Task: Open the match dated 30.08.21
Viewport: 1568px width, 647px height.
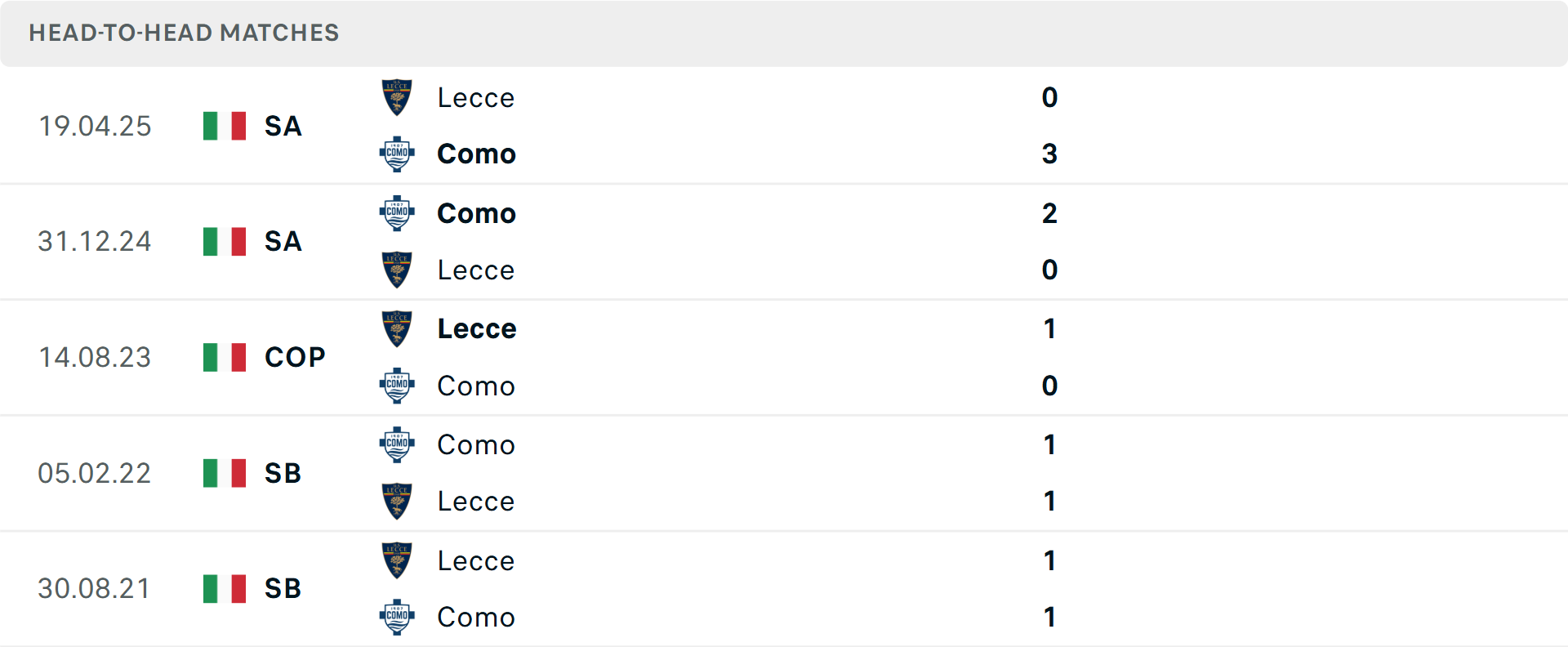Action: (95, 588)
